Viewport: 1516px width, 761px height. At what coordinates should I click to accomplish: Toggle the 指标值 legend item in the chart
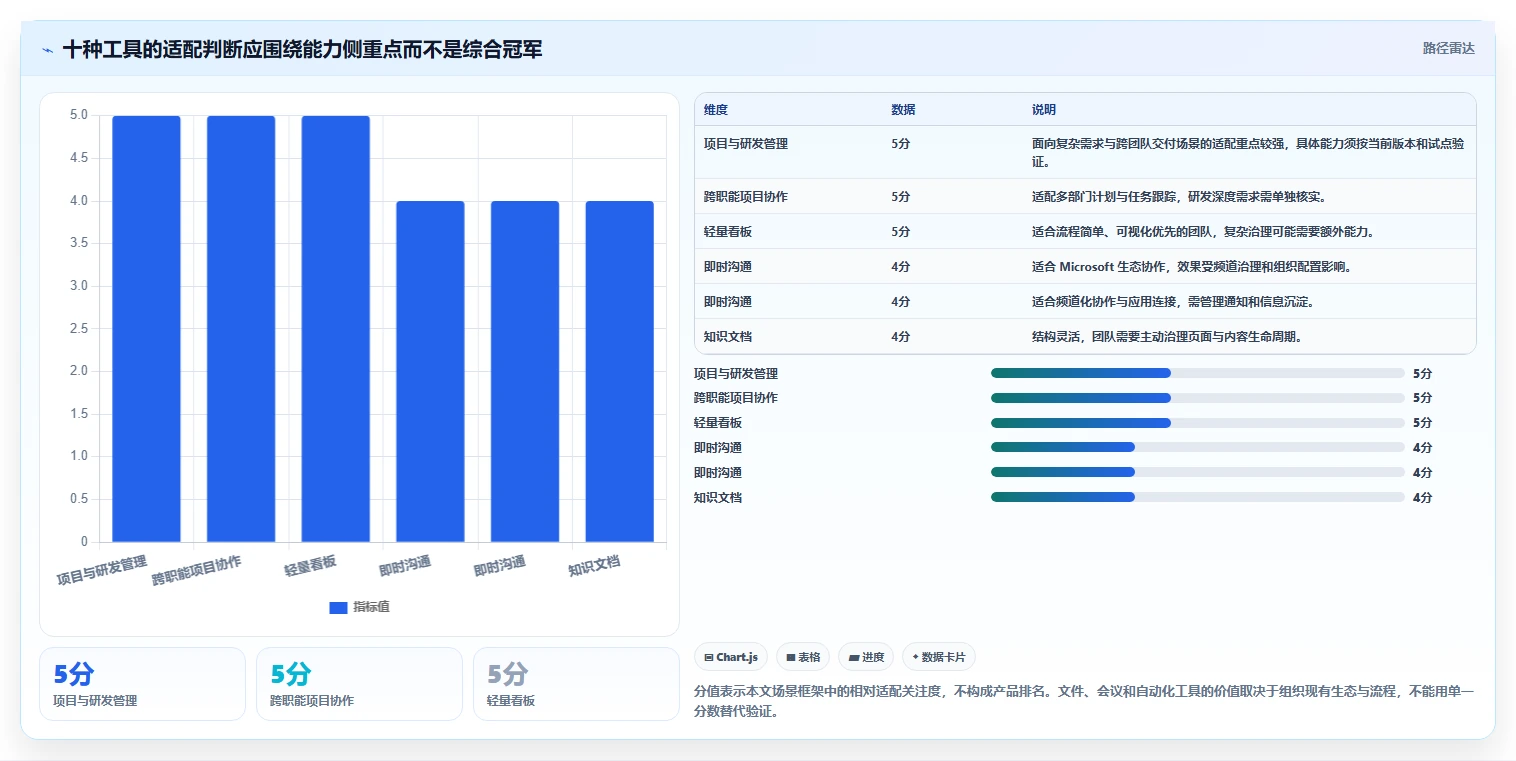[359, 607]
